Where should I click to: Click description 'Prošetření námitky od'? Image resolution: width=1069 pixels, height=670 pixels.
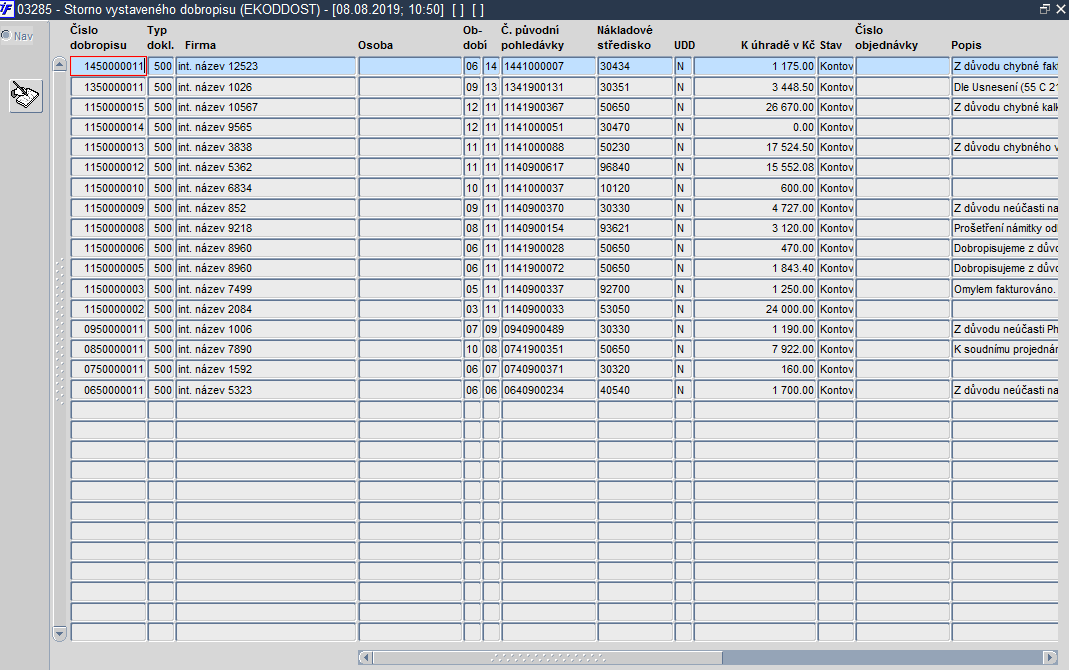(1005, 228)
